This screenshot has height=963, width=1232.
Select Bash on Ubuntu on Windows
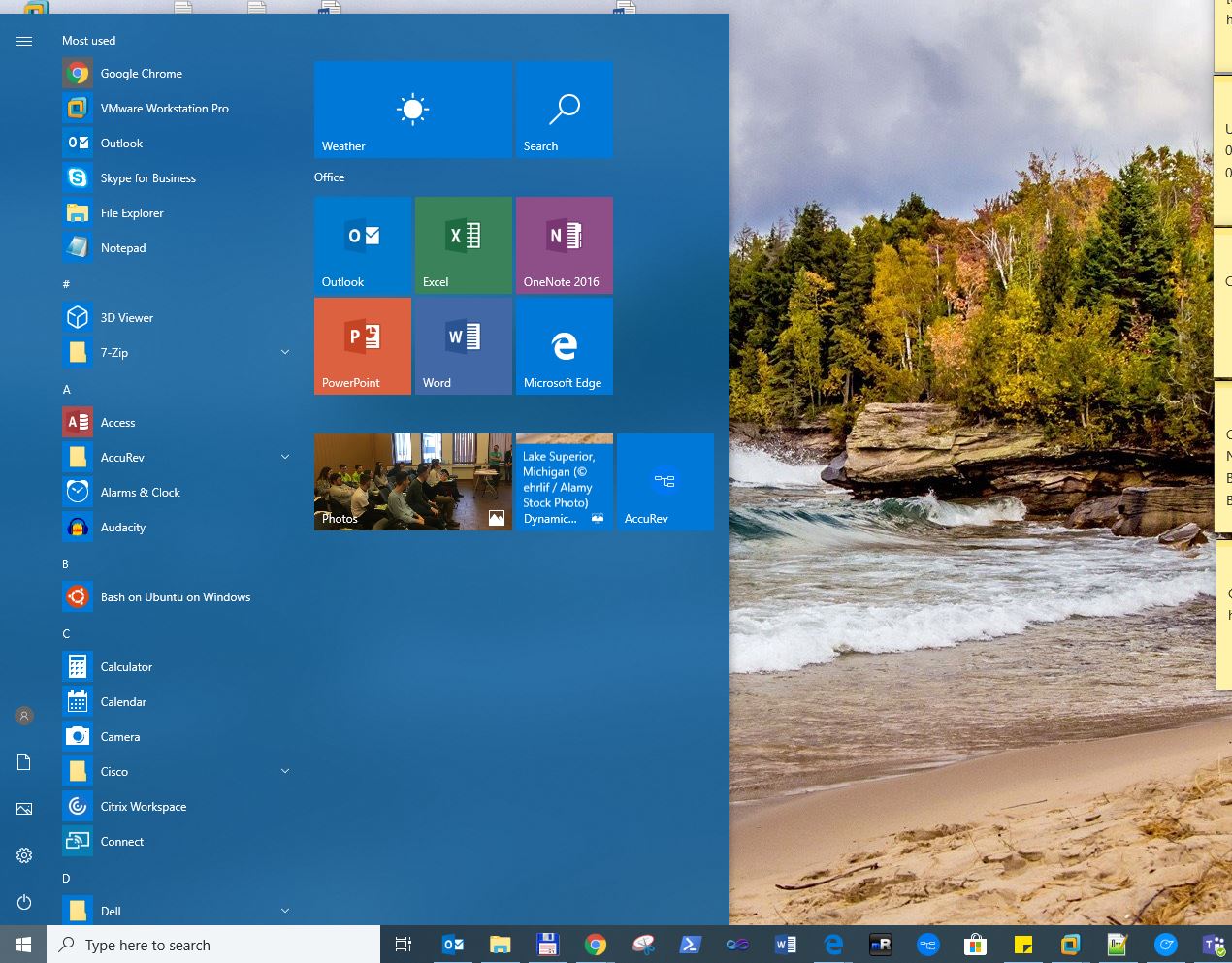point(177,597)
